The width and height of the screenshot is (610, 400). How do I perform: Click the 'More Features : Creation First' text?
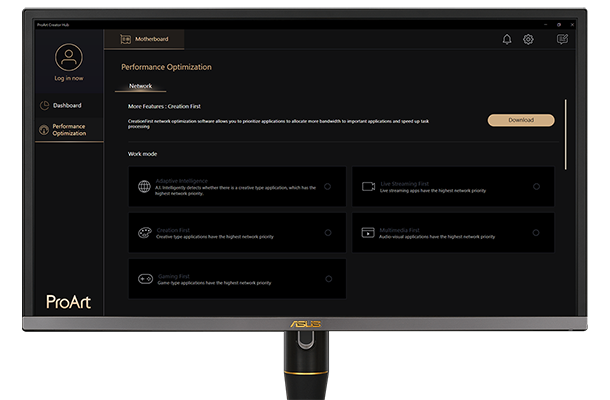coord(164,106)
